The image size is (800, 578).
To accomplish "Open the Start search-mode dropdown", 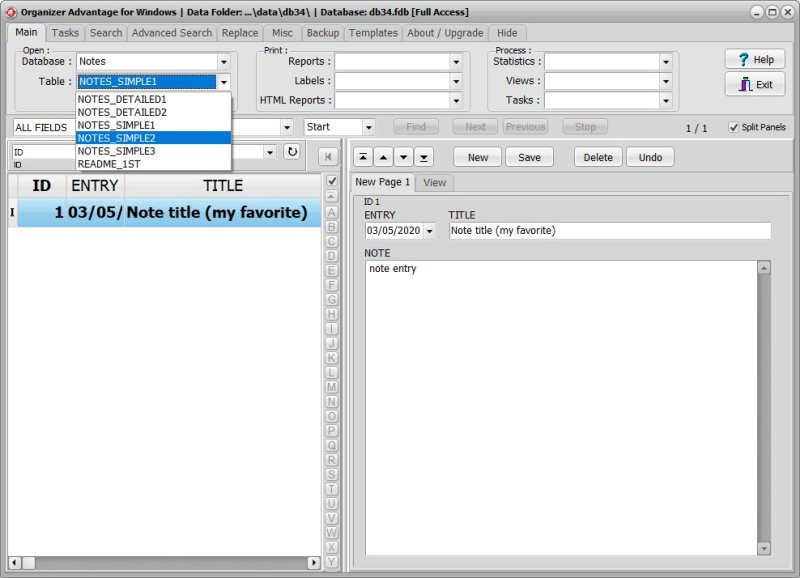I will point(368,127).
